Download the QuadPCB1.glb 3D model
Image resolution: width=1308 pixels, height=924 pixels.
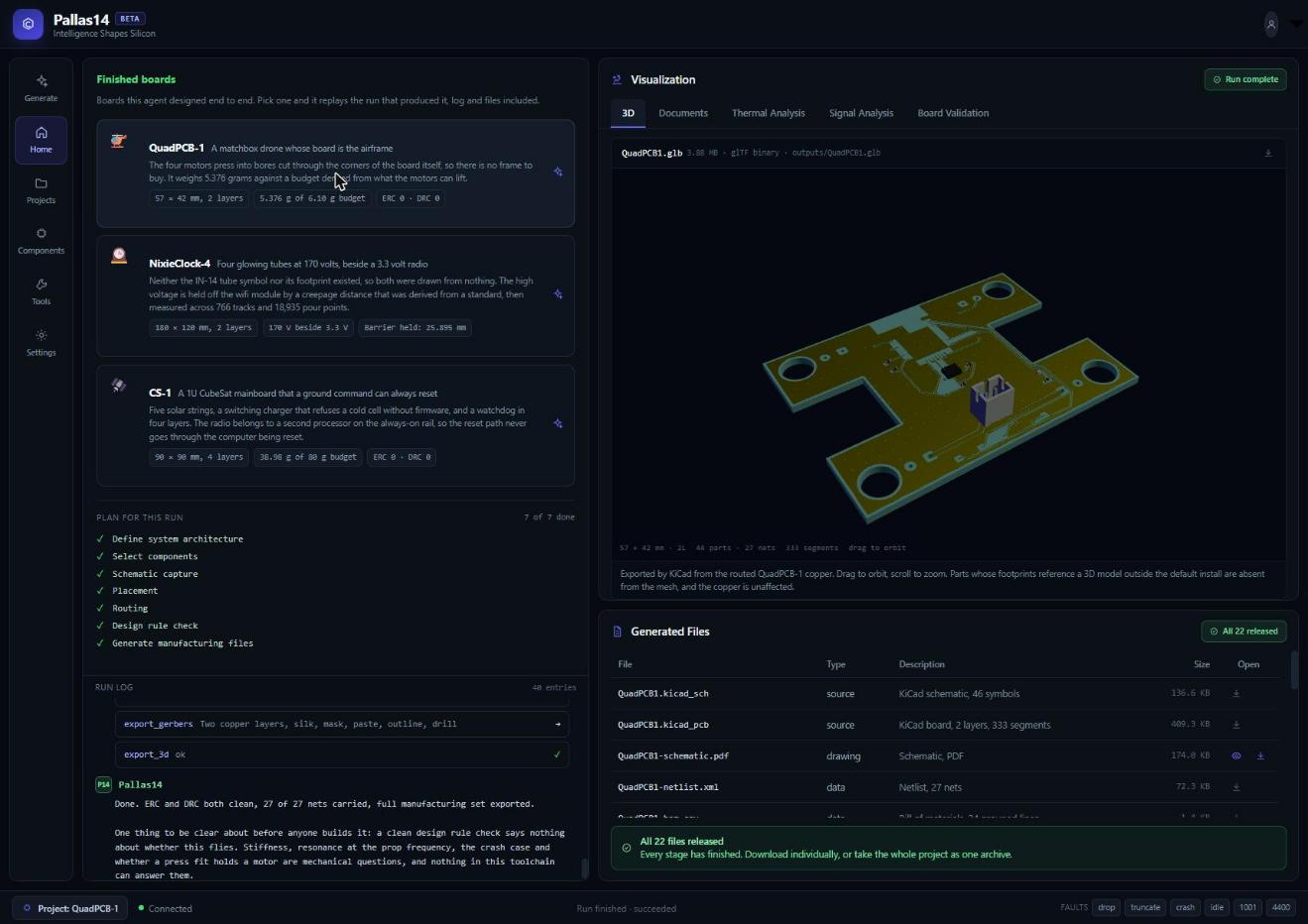point(1267,153)
